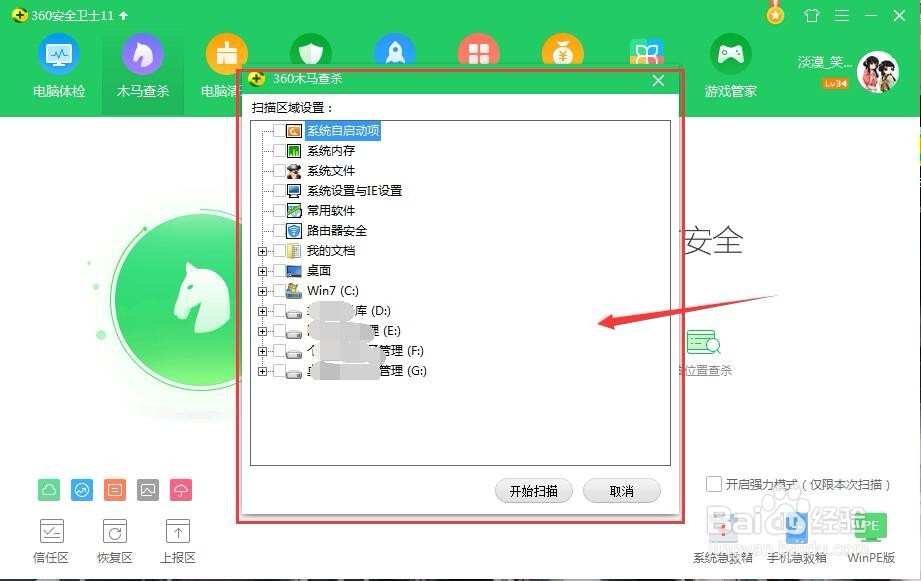921x581 pixels.
Task: Check the 系统自启动项 checkbox
Action: (x=279, y=130)
